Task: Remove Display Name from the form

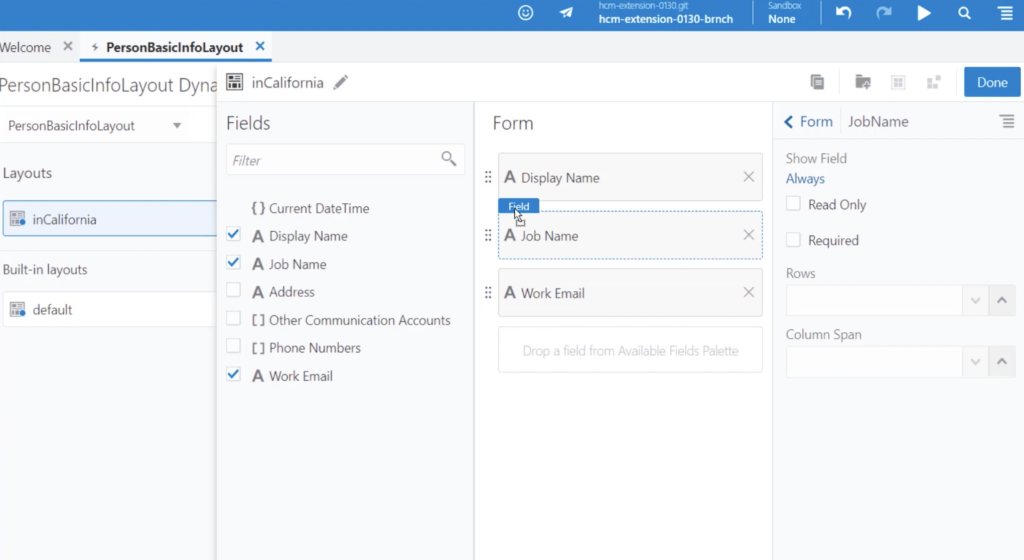Action: pos(748,177)
